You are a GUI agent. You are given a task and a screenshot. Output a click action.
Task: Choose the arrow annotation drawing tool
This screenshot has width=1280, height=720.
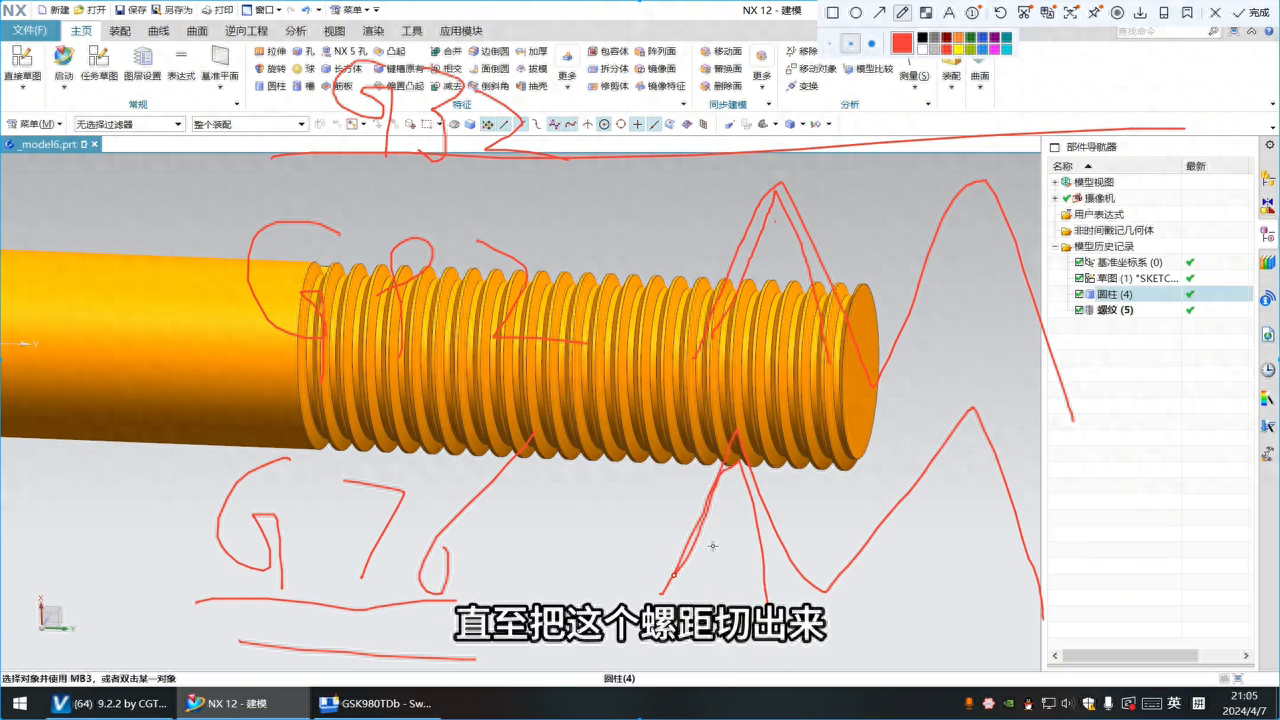[x=879, y=13]
